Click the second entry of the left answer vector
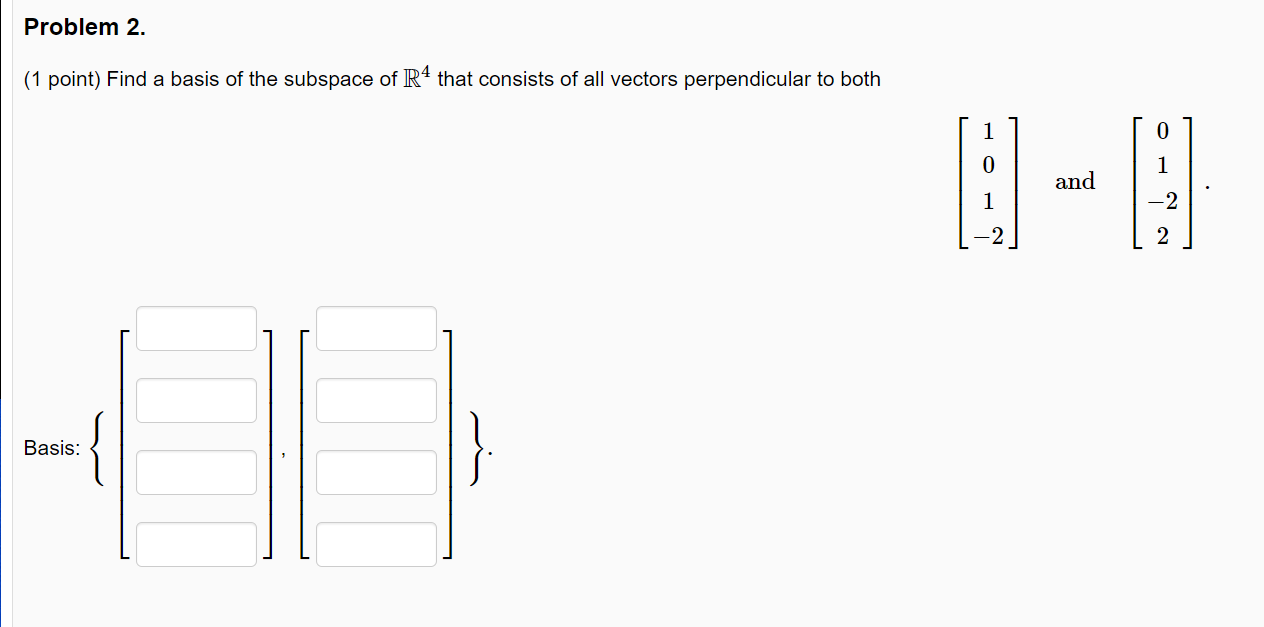 click(x=196, y=400)
